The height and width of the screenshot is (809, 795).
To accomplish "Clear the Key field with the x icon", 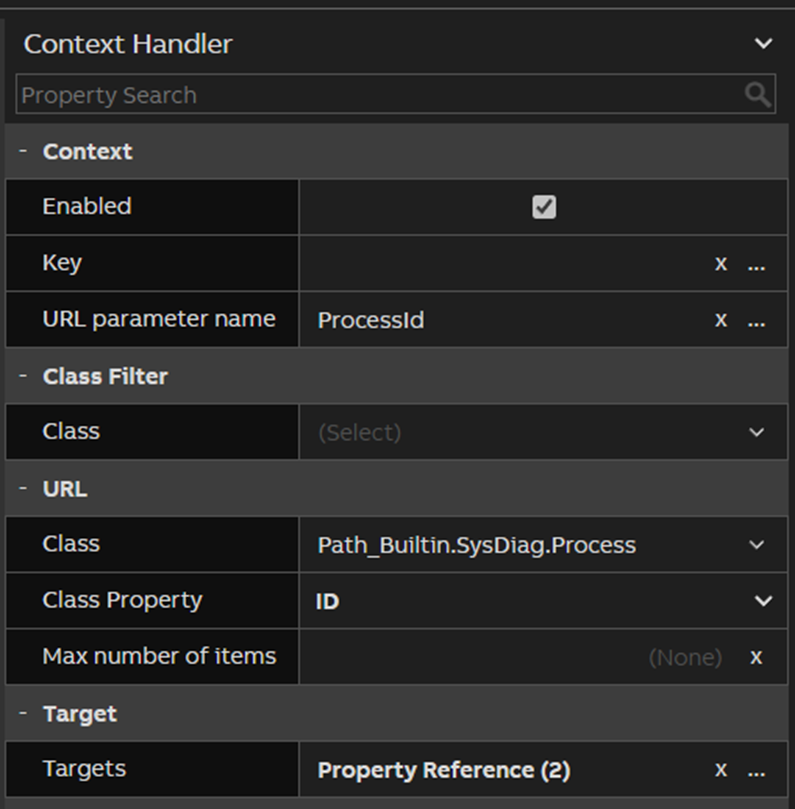I will (720, 263).
